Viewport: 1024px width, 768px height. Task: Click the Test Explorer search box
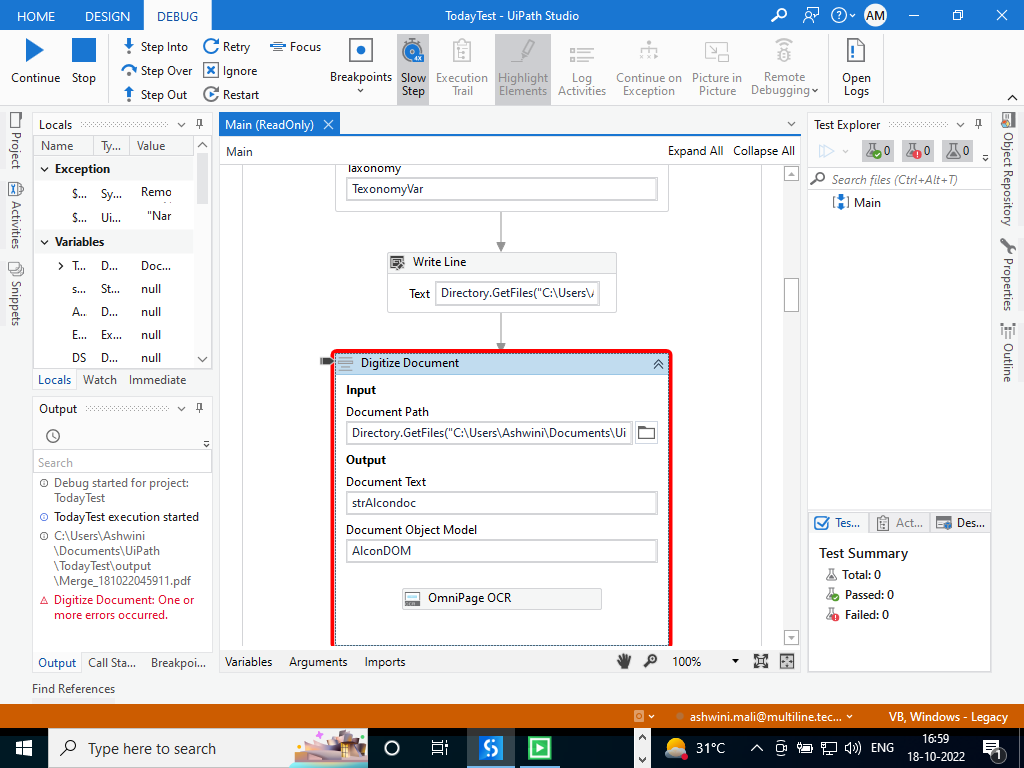pos(899,180)
